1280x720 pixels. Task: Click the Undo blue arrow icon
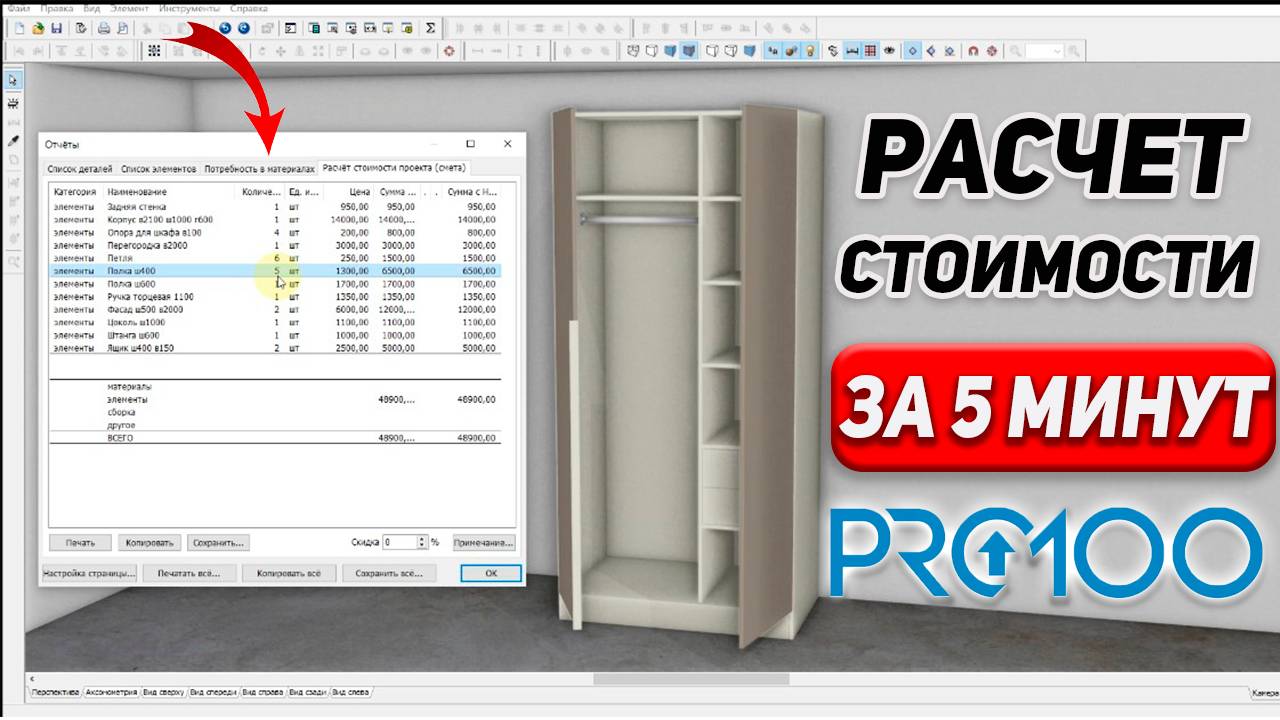(225, 28)
